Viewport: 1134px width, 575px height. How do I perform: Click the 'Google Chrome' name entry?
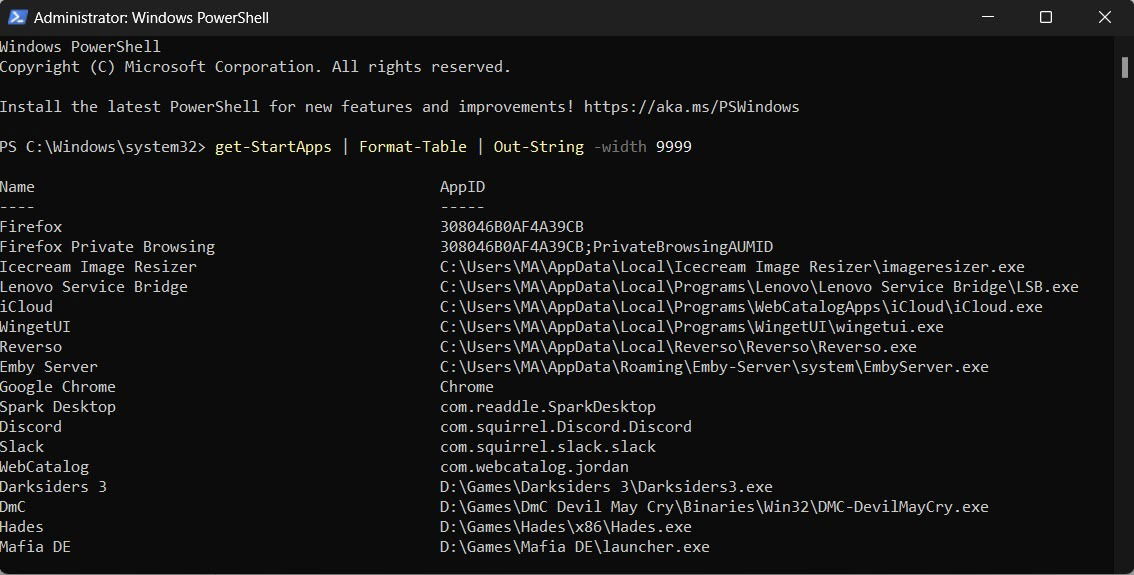58,387
